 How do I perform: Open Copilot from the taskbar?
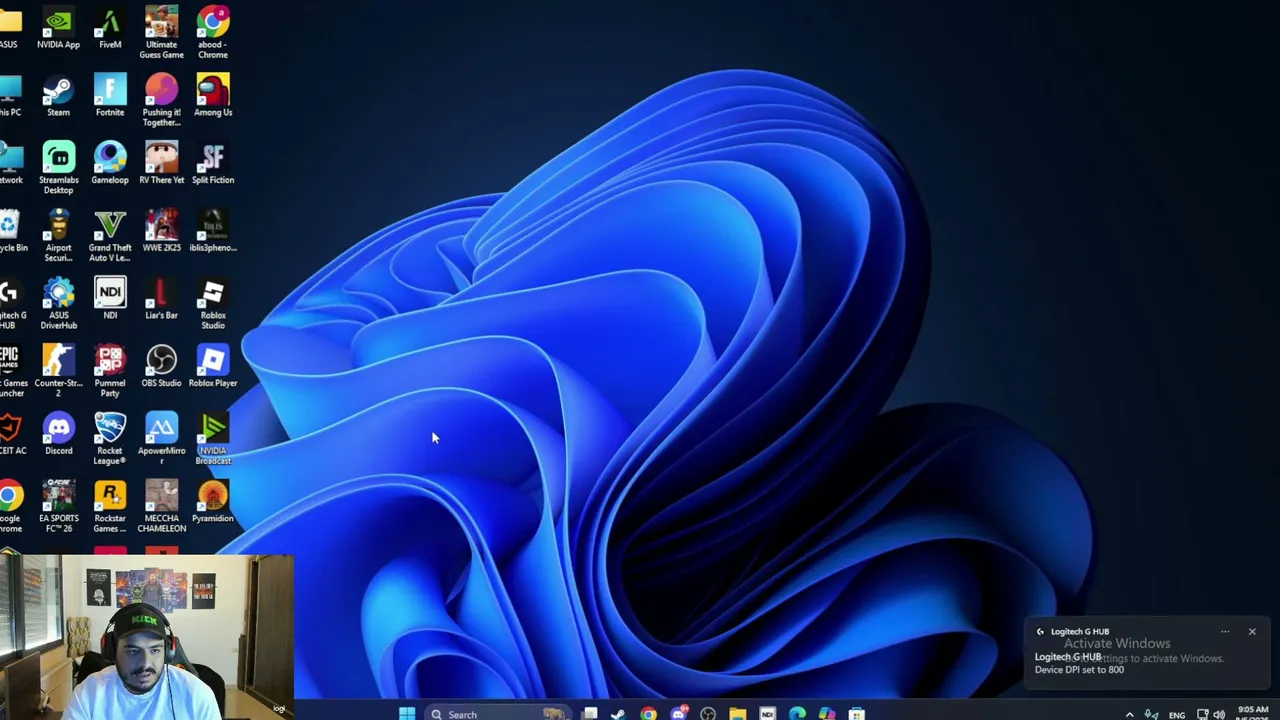pos(827,713)
